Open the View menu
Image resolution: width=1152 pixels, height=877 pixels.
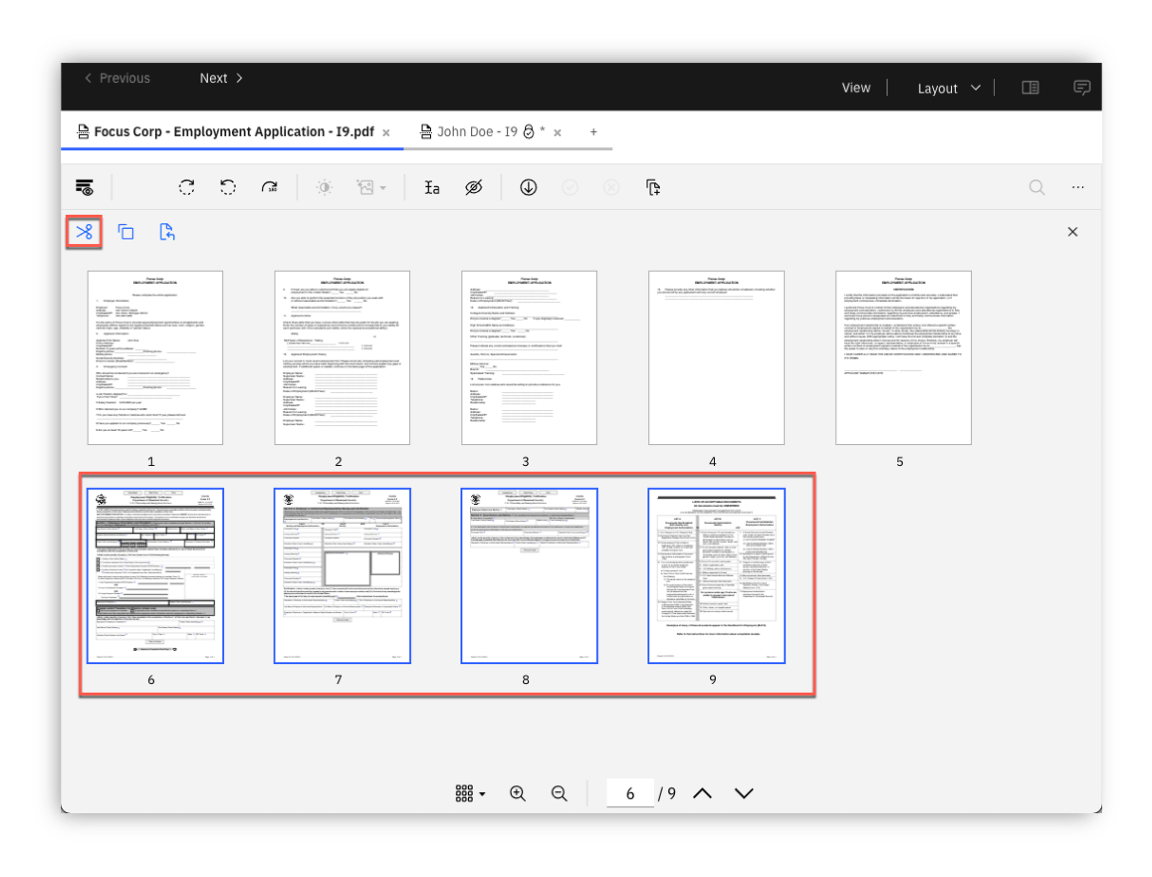coord(856,87)
